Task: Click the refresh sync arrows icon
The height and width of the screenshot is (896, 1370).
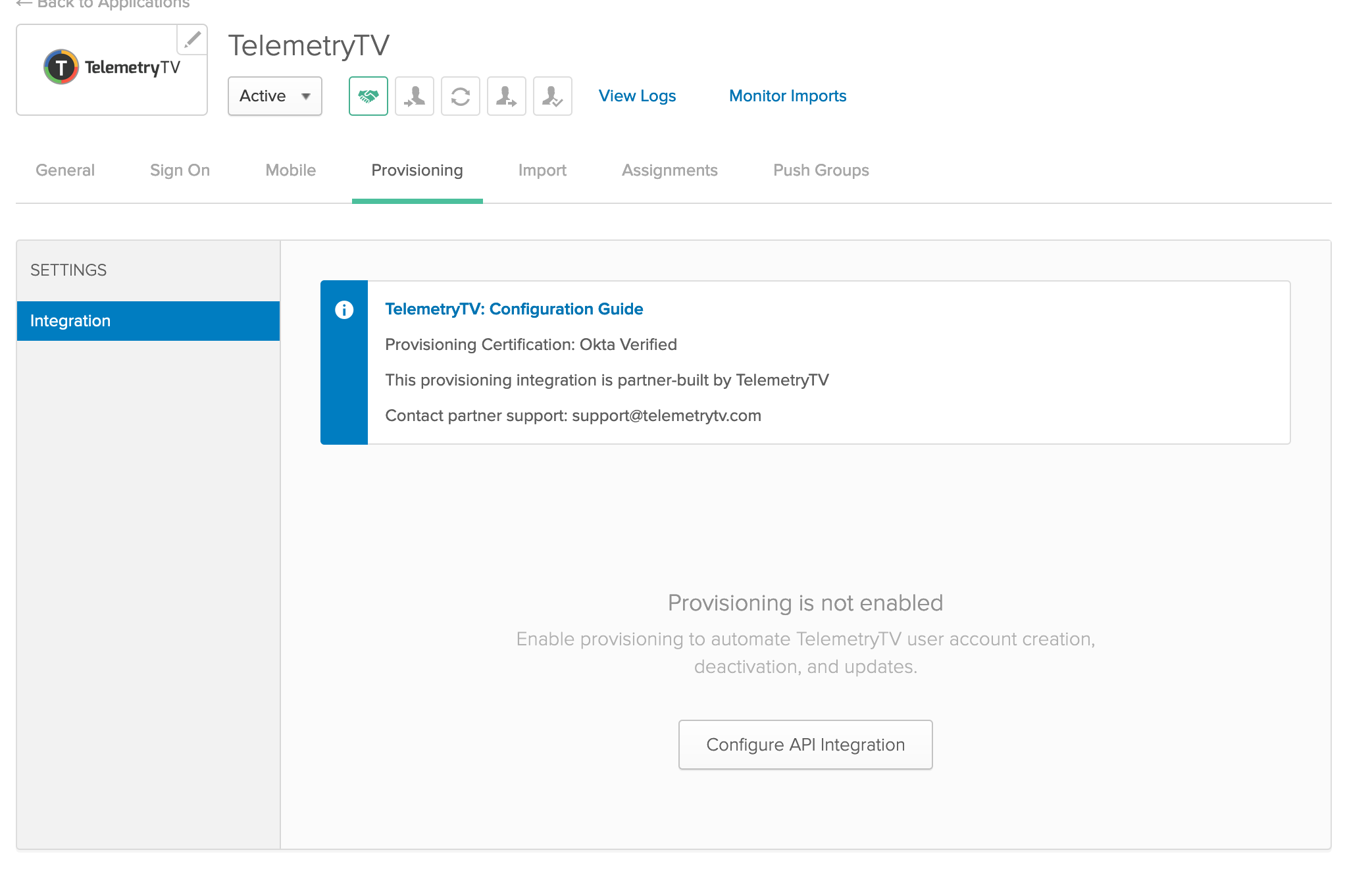Action: click(460, 96)
